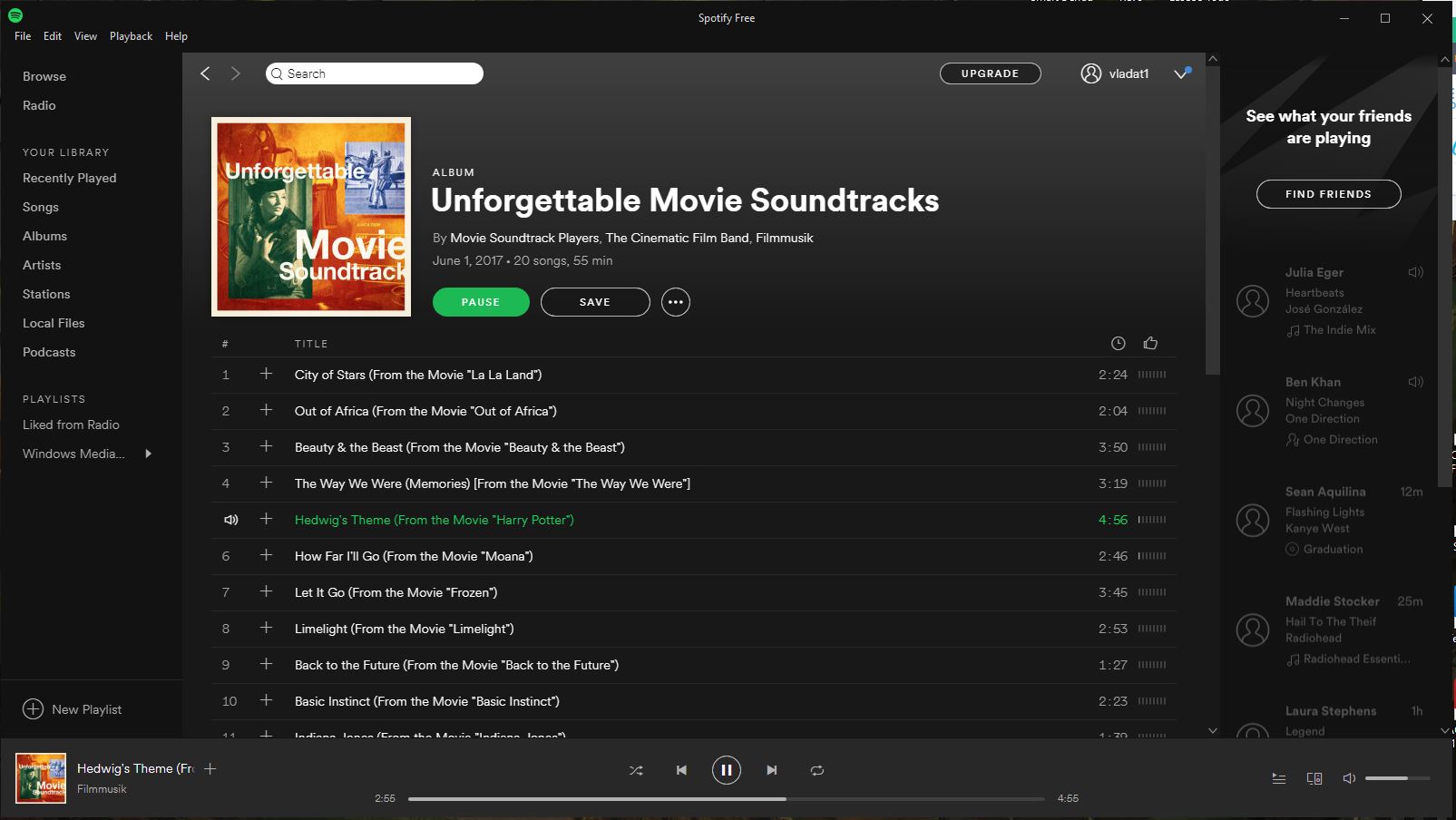Image resolution: width=1456 pixels, height=820 pixels.
Task: Adjust the volume slider
Action: pyautogui.click(x=1397, y=778)
